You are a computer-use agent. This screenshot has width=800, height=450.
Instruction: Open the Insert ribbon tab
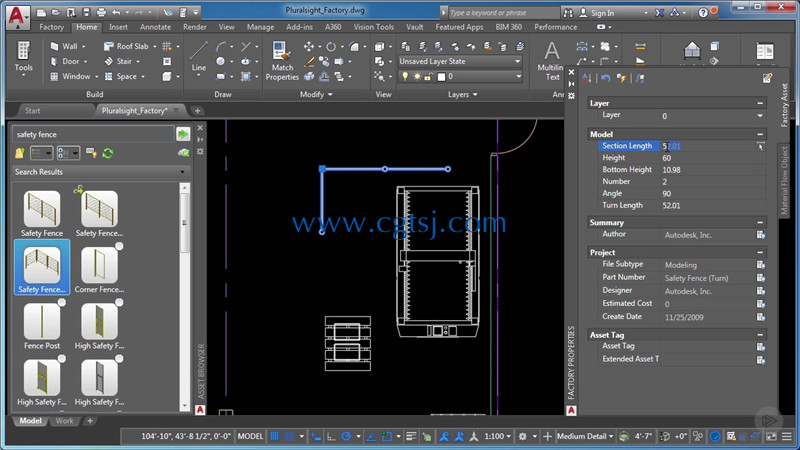point(118,27)
